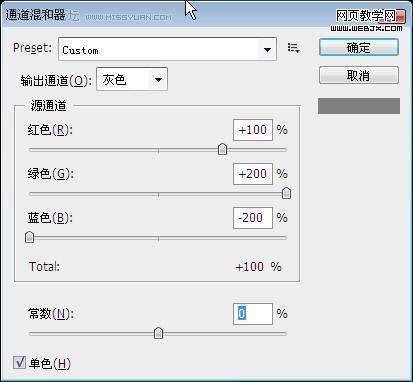Click the 绿色(G) slider handle
Viewport: 413px width, 382px height.
coord(286,193)
